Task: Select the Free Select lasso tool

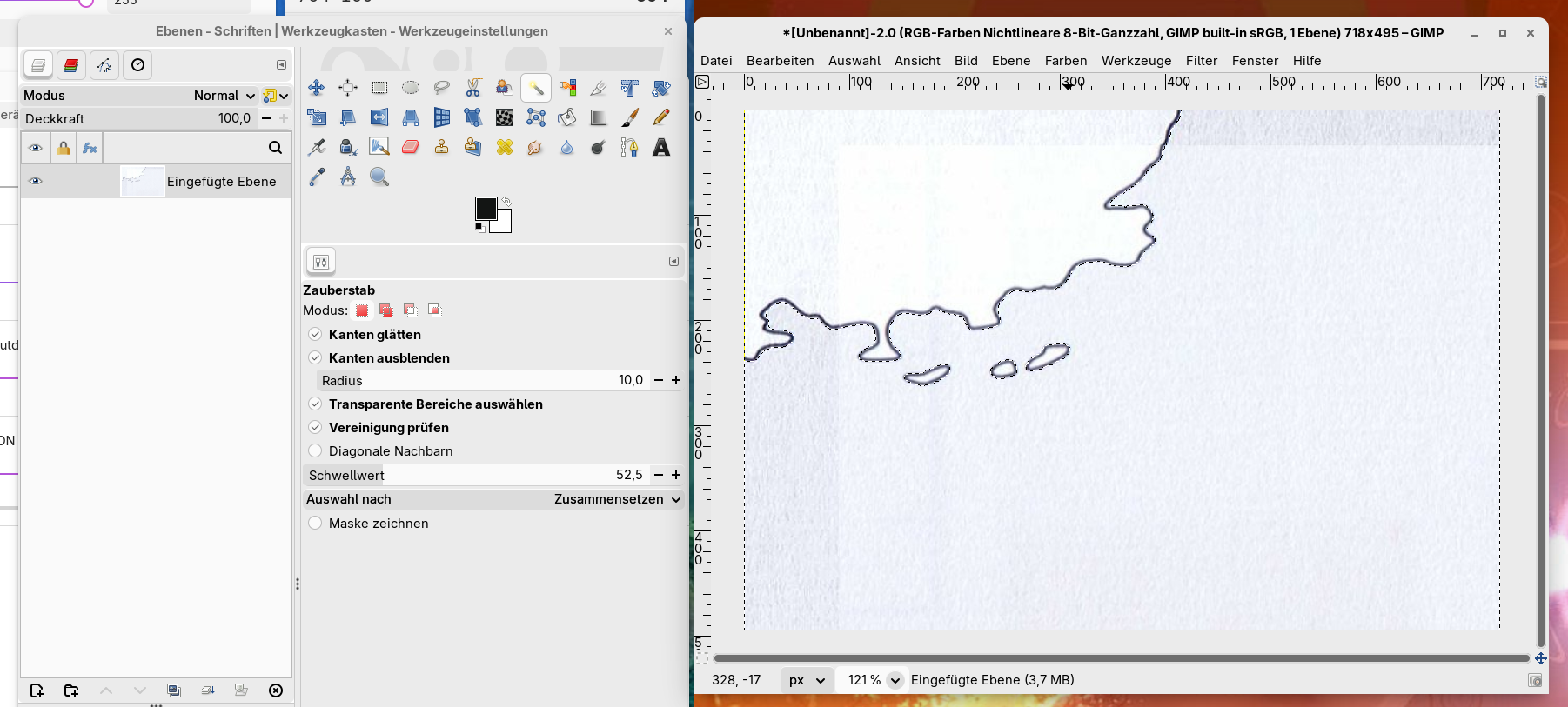Action: click(x=442, y=87)
